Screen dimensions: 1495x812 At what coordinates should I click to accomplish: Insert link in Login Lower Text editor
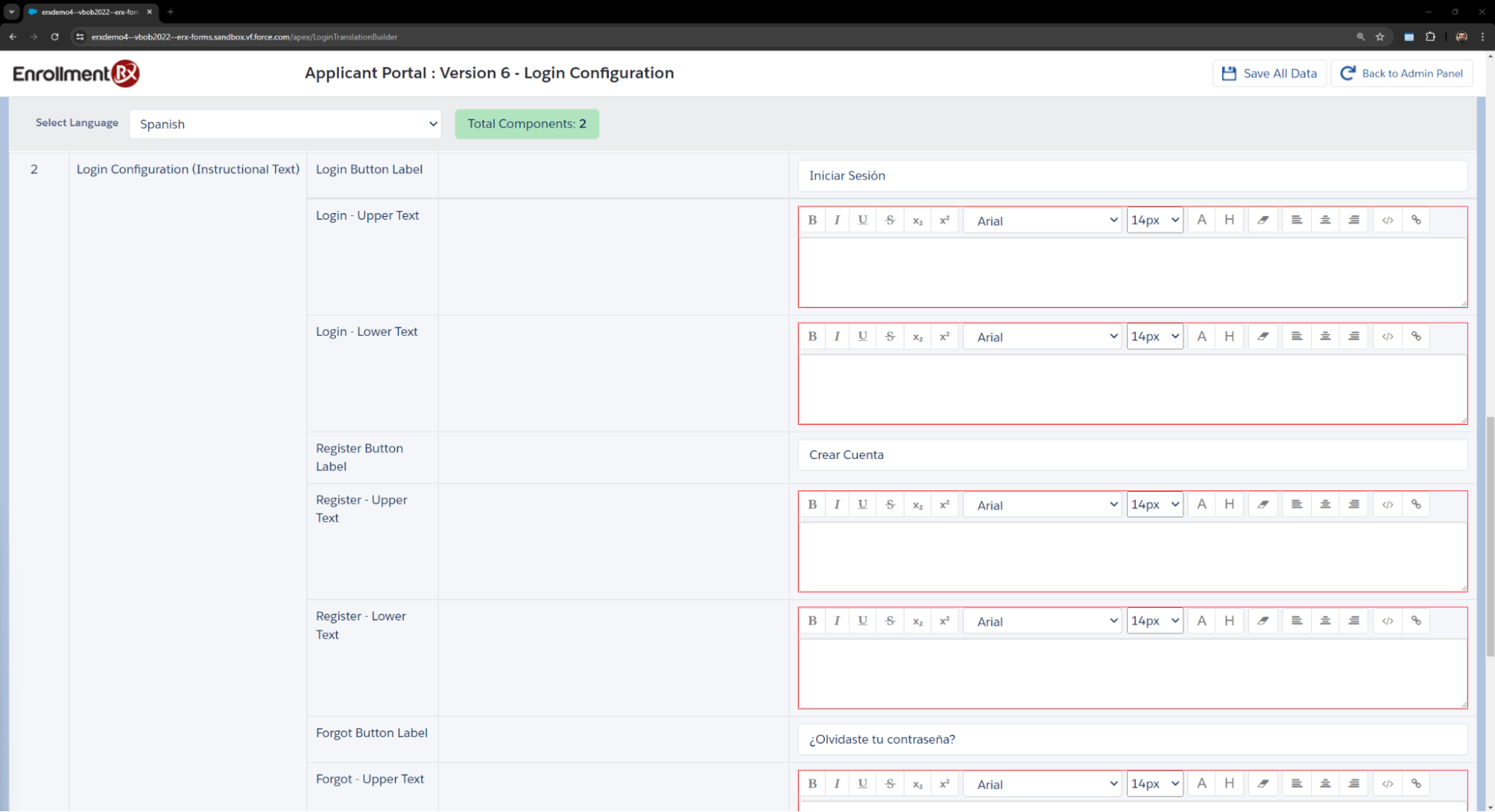[x=1416, y=336]
